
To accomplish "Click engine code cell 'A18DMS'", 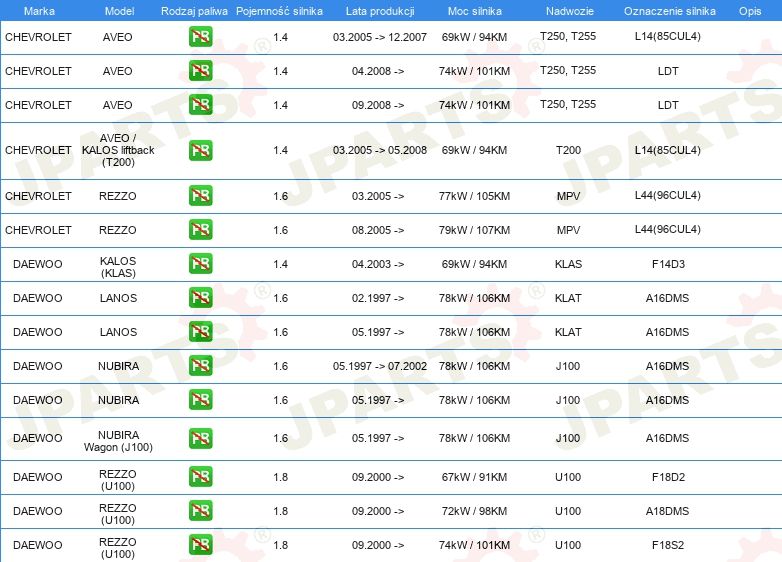I will (667, 511).
